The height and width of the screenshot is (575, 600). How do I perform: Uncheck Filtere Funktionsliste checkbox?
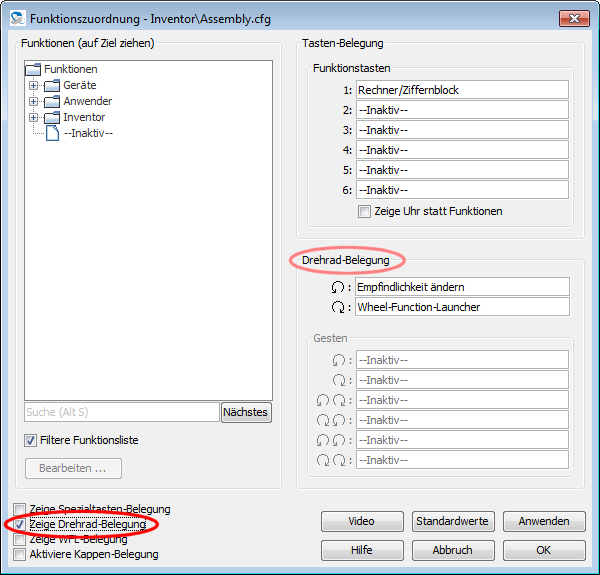[x=31, y=440]
